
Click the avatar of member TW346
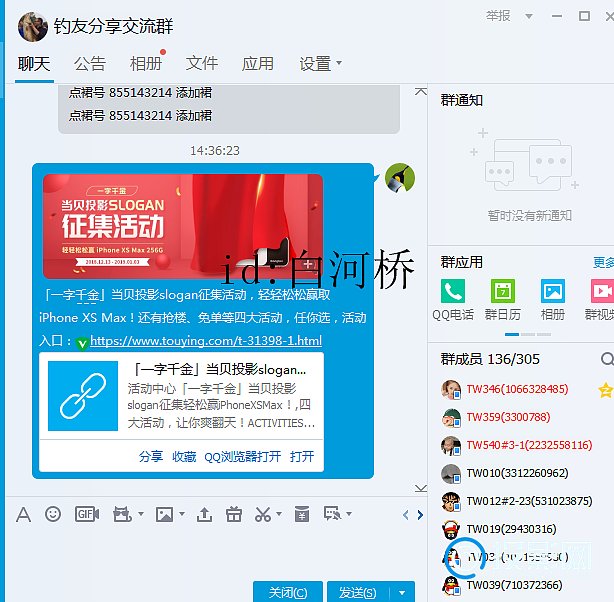click(x=451, y=389)
